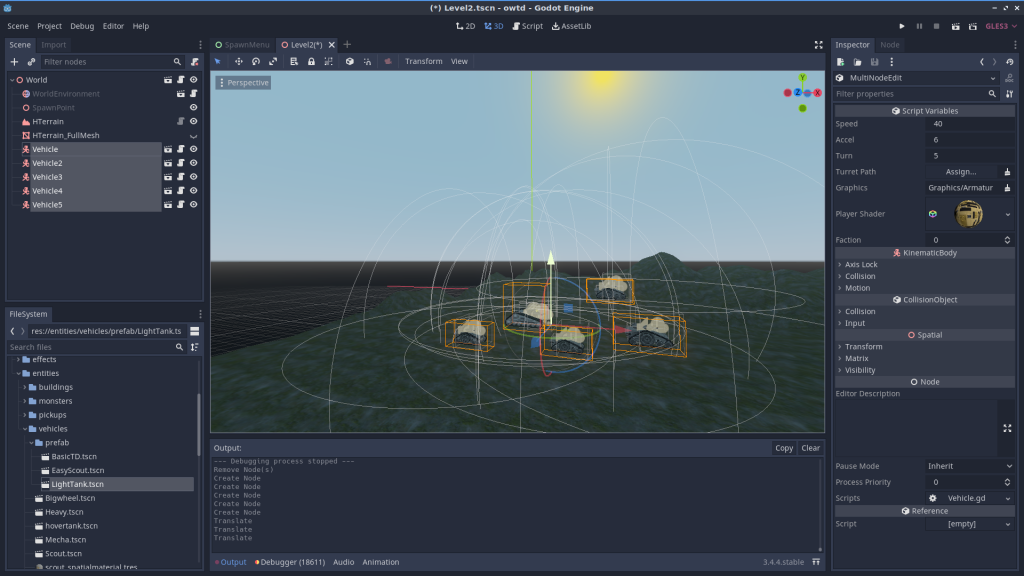Toggle Use Local Space cube icon
The width and height of the screenshot is (1024, 576).
click(x=349, y=61)
